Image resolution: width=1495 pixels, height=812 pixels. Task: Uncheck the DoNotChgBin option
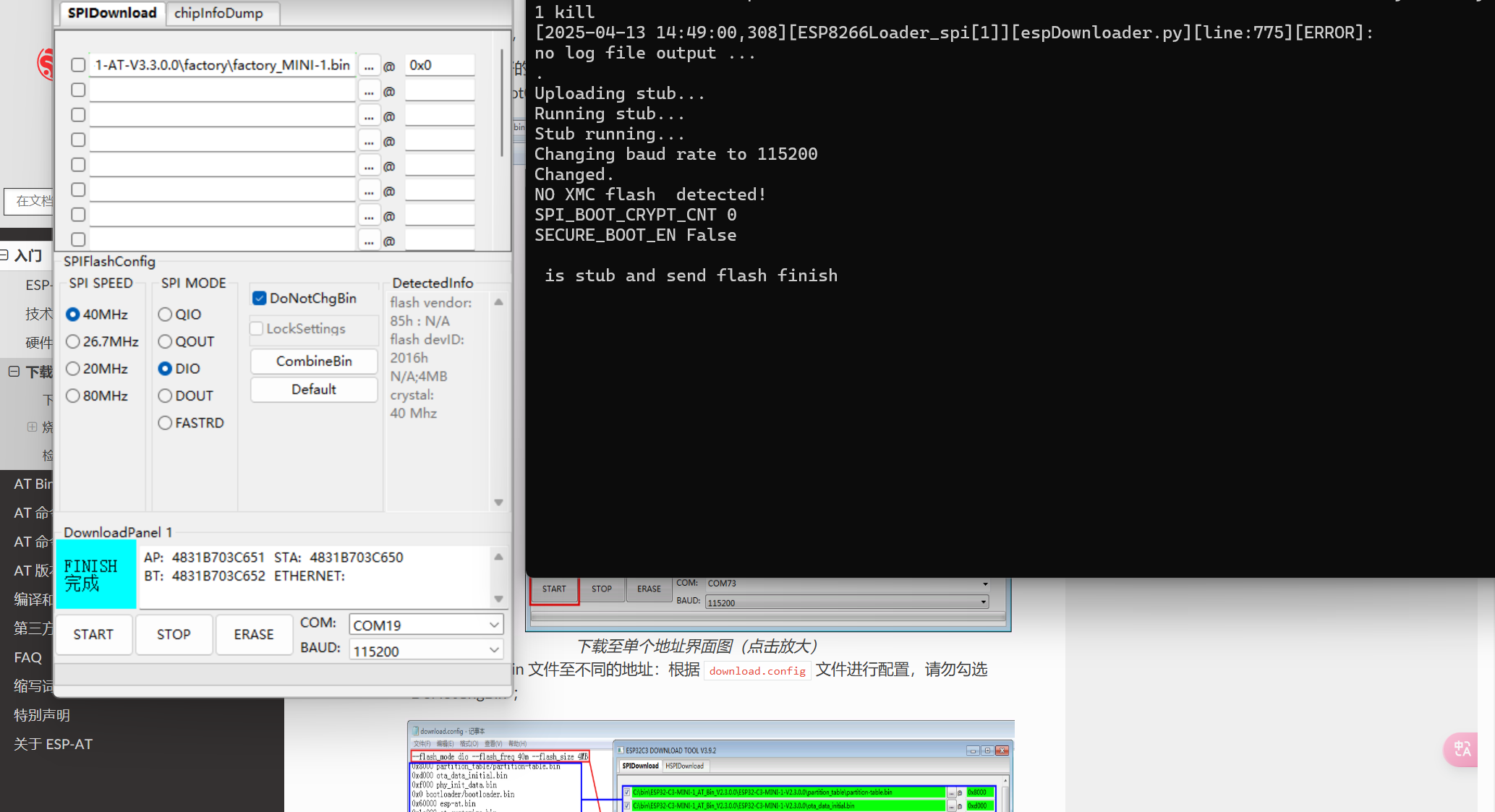(x=259, y=298)
